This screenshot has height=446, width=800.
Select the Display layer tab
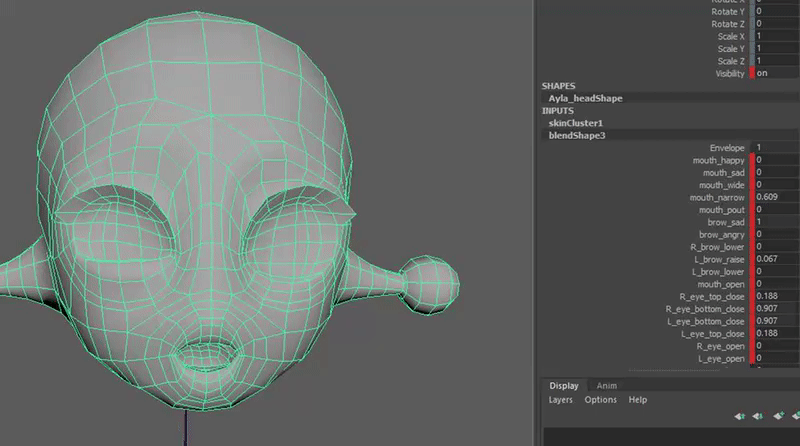(x=563, y=385)
